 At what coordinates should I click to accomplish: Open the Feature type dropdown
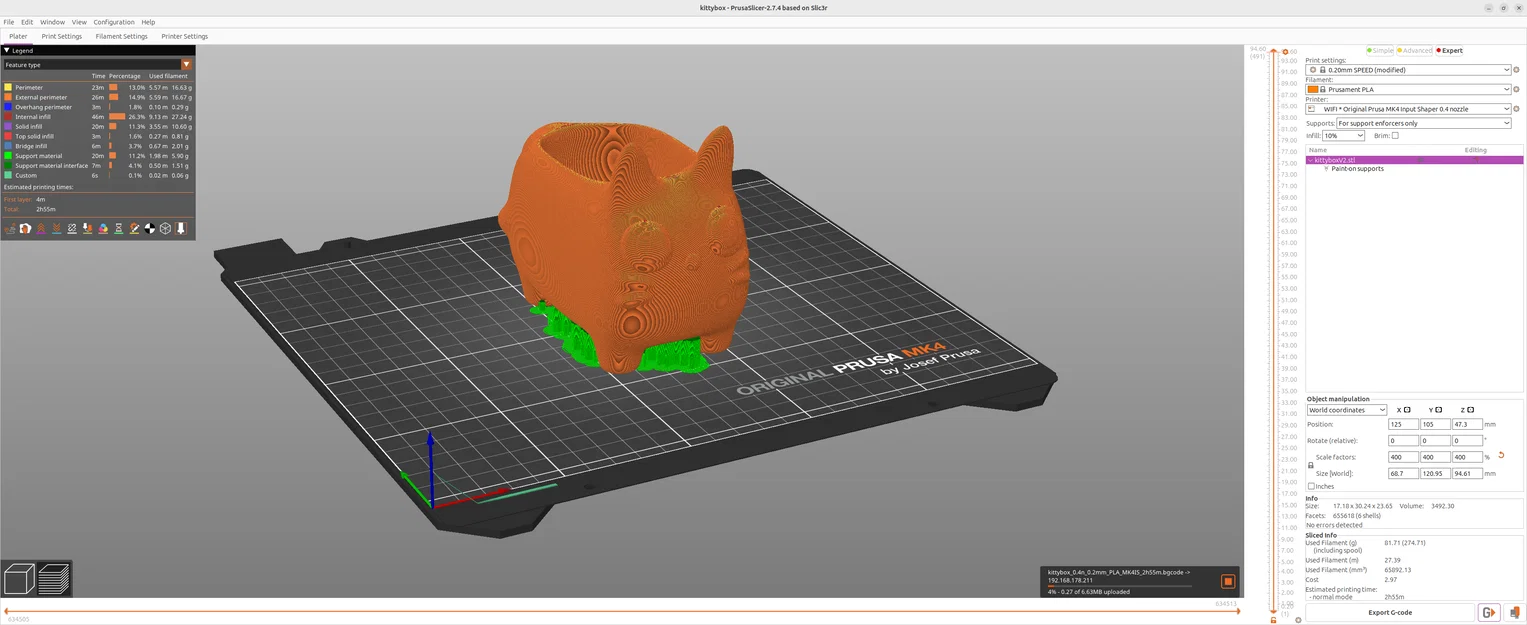tap(97, 64)
